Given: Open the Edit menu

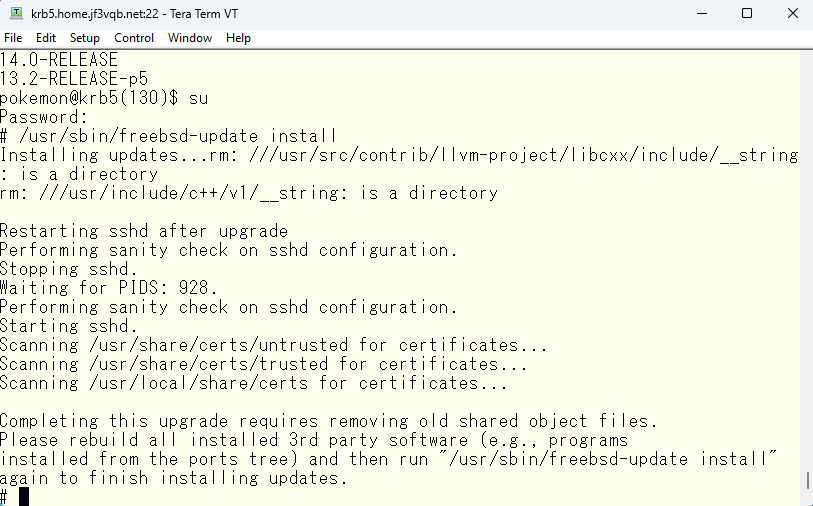Looking at the screenshot, I should (46, 38).
